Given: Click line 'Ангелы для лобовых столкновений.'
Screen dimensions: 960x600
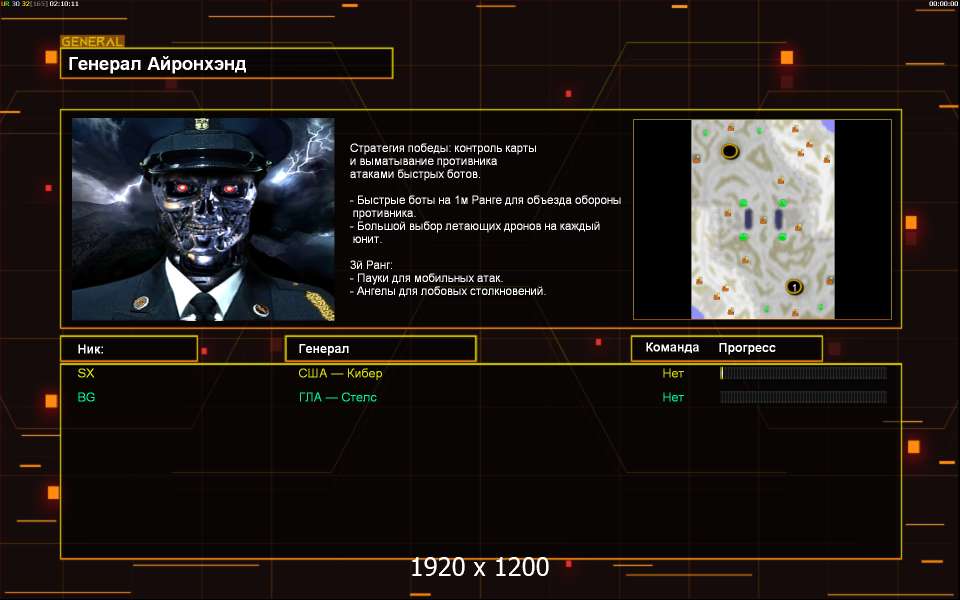Looking at the screenshot, I should [448, 291].
